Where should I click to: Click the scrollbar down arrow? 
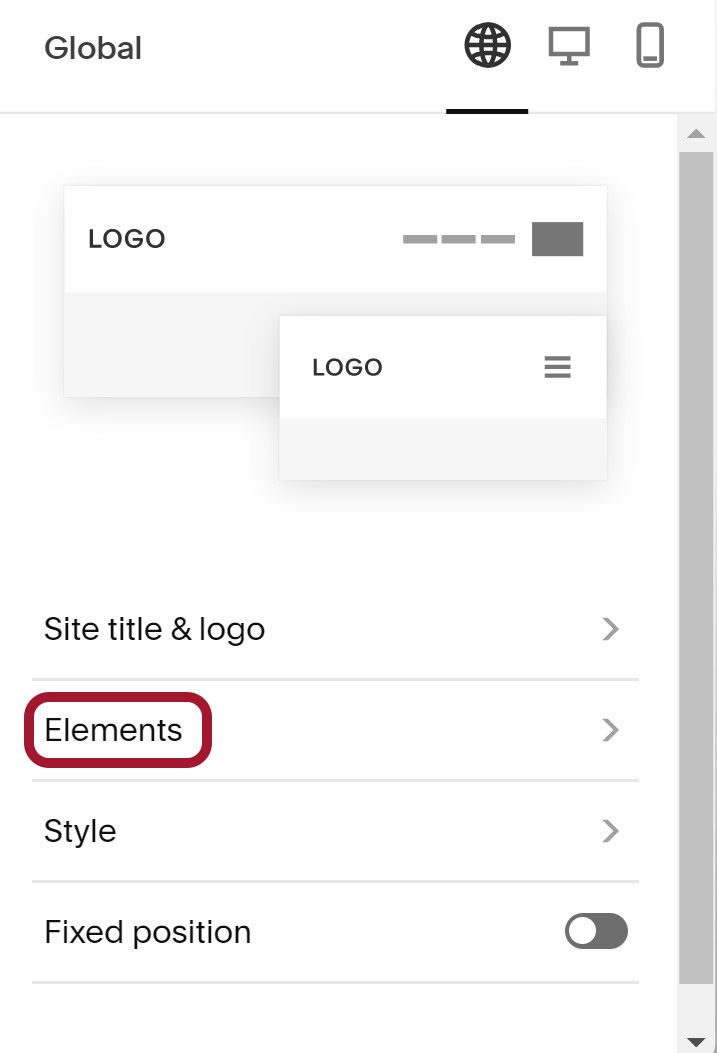696,1042
